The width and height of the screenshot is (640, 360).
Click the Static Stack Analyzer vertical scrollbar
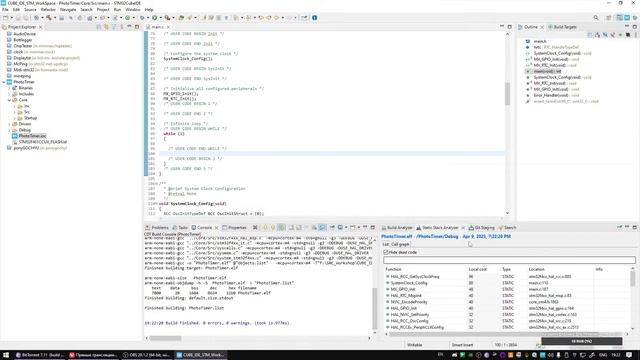(x=633, y=278)
